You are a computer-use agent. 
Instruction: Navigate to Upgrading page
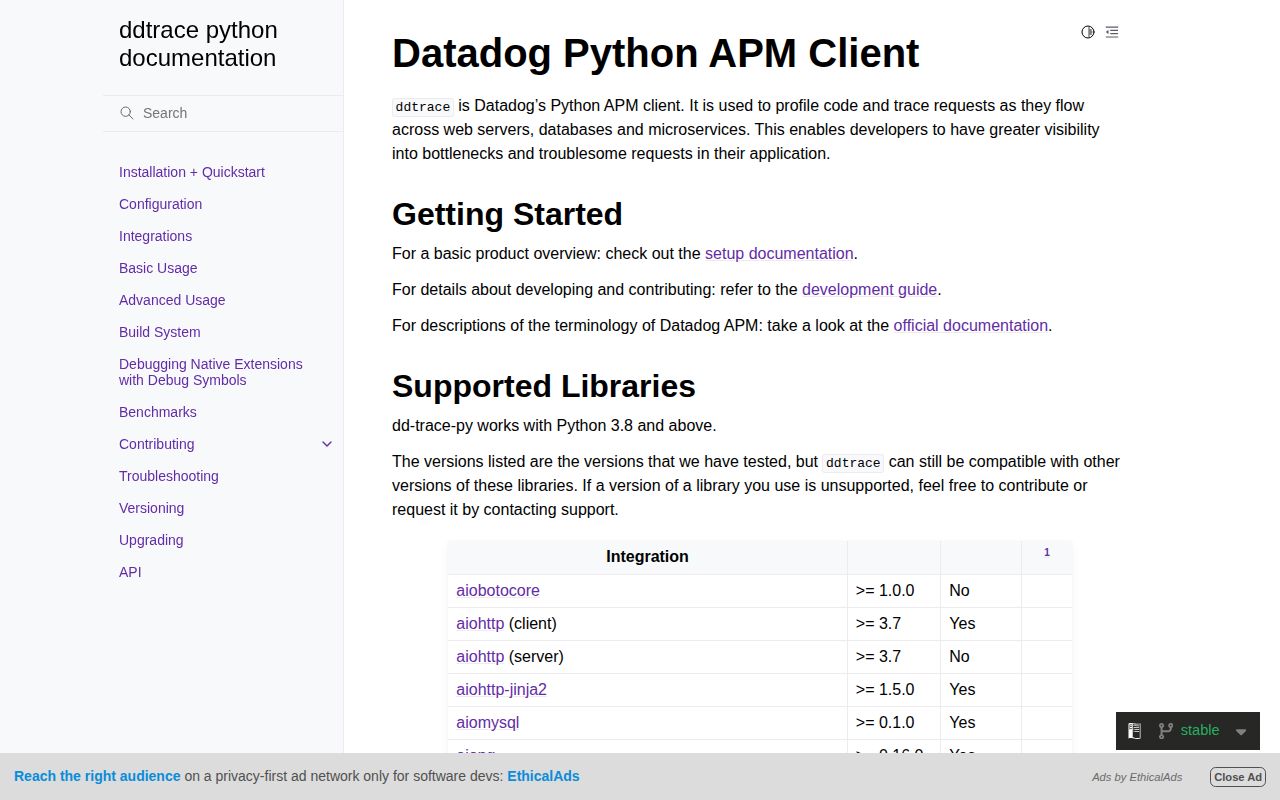151,540
